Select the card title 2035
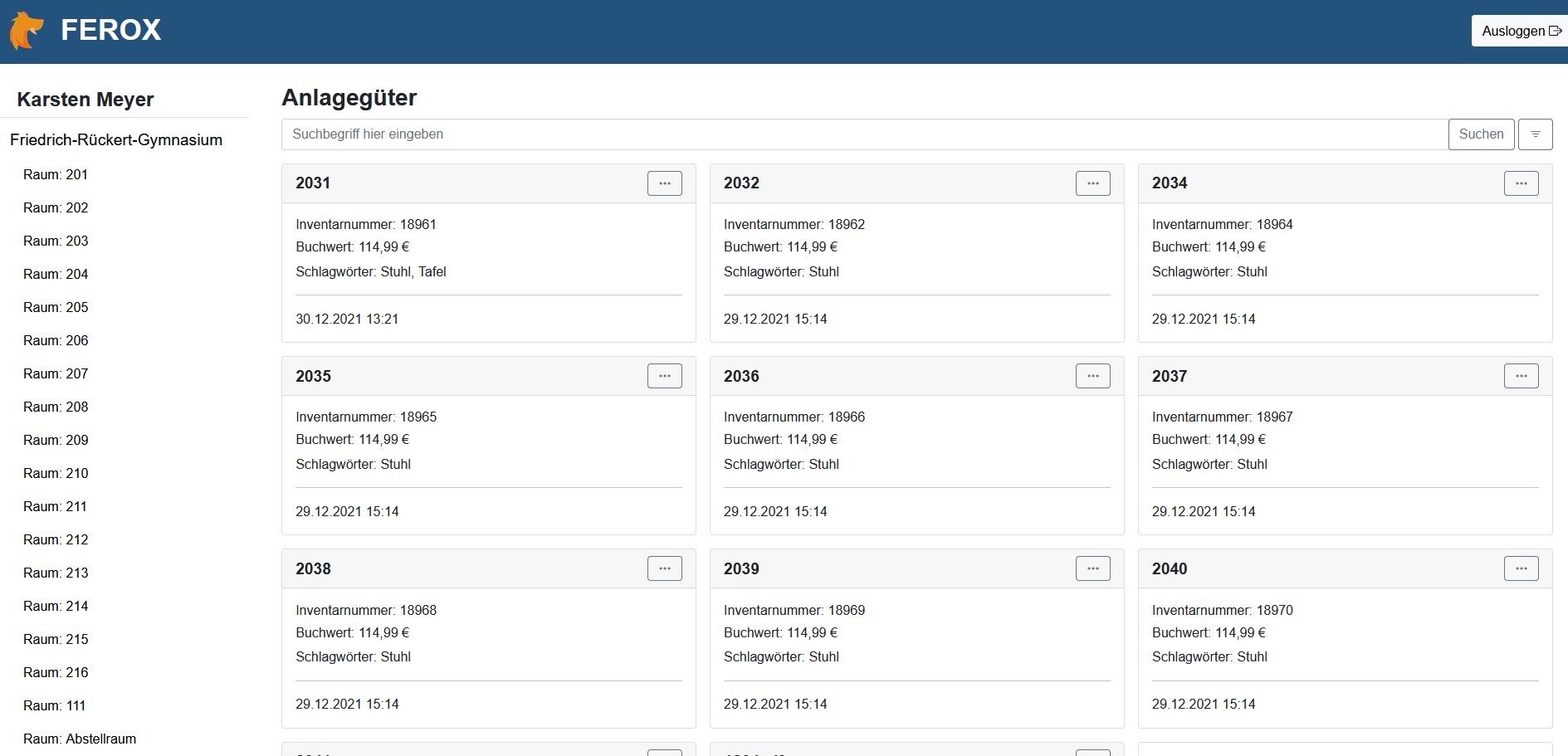The image size is (1568, 756). (x=313, y=376)
